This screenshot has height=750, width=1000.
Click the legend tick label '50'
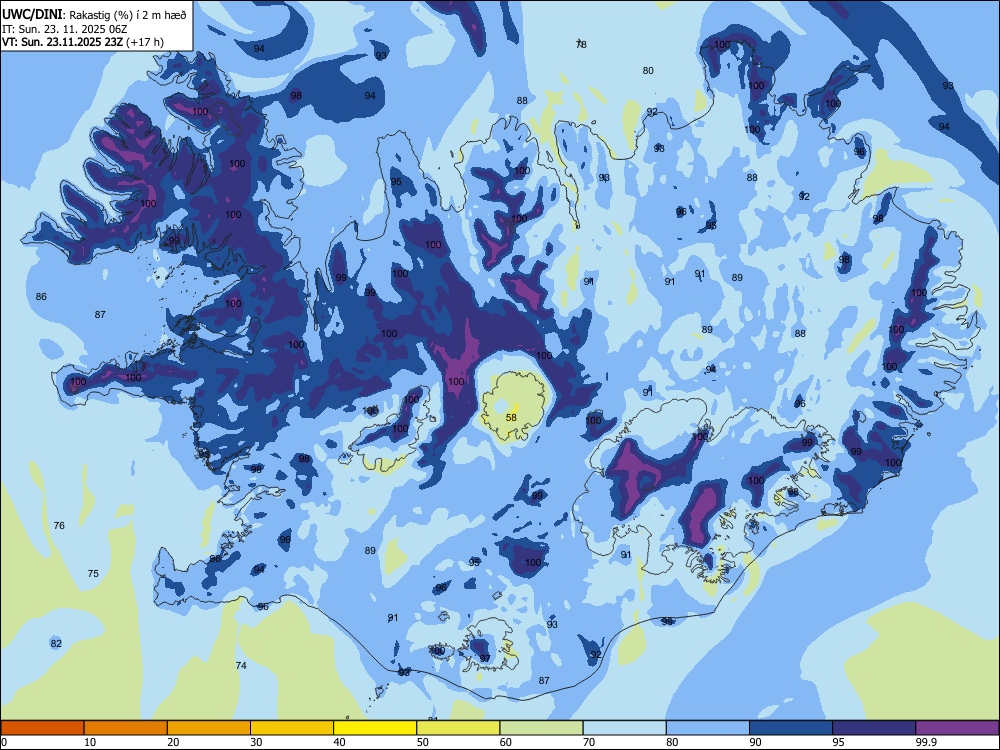[423, 742]
